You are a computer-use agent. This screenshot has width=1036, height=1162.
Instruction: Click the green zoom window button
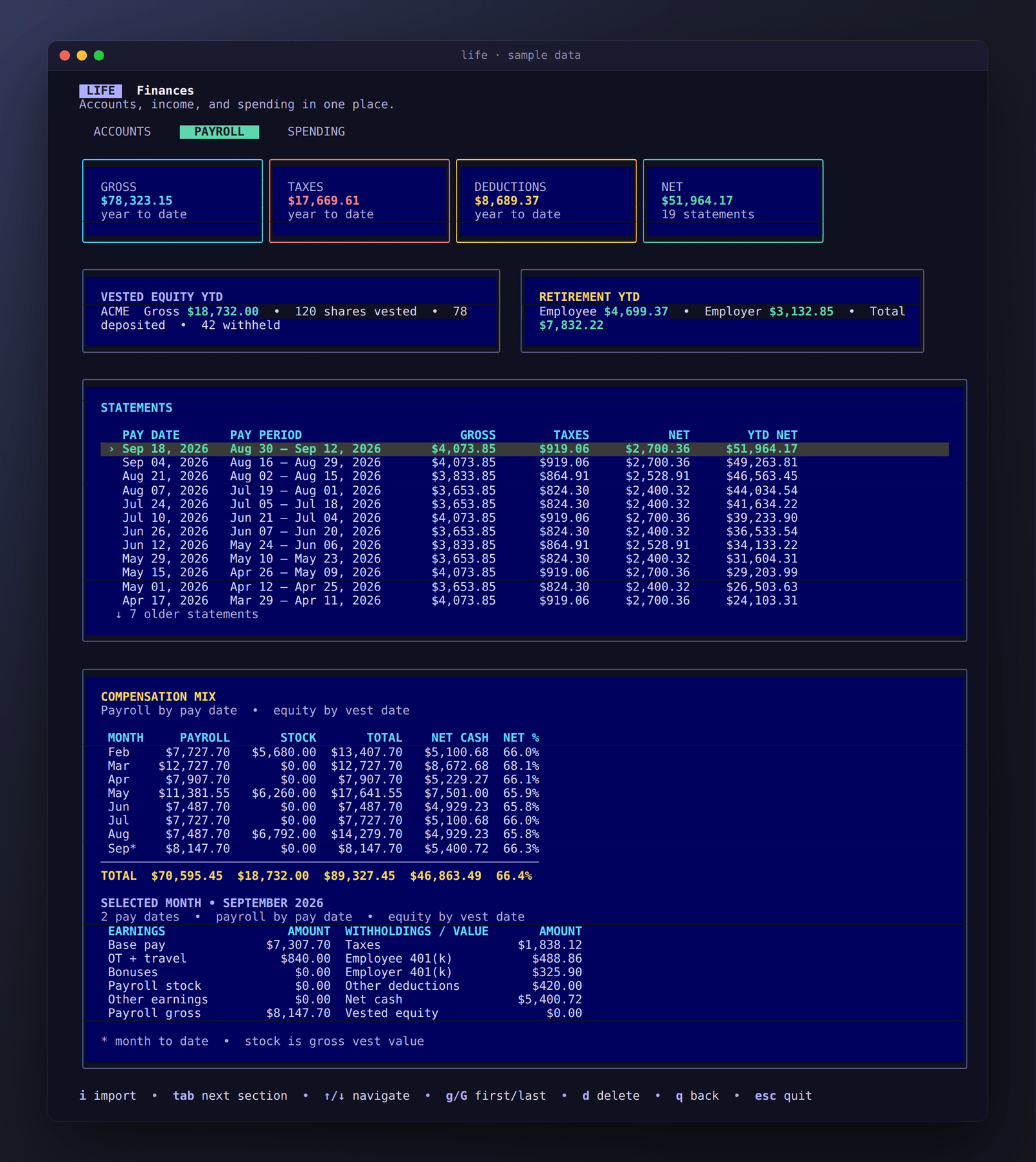(x=99, y=56)
